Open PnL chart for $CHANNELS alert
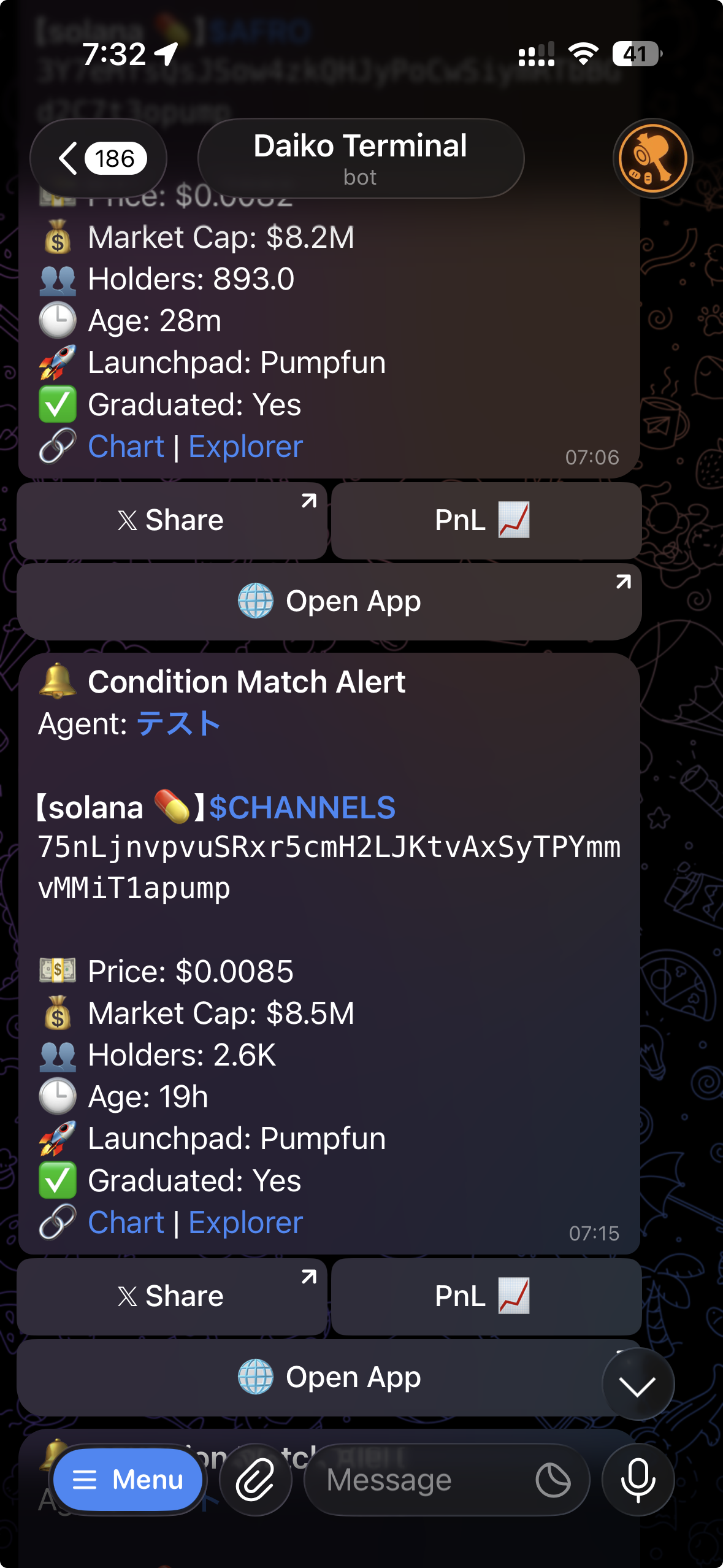The width and height of the screenshot is (723, 1568). (x=484, y=1296)
